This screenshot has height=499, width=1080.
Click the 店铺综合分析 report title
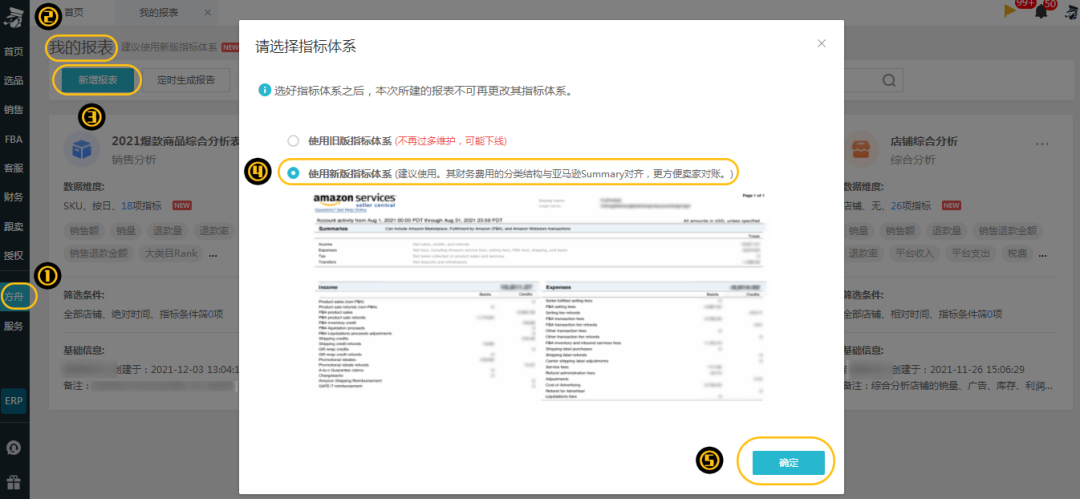(924, 141)
